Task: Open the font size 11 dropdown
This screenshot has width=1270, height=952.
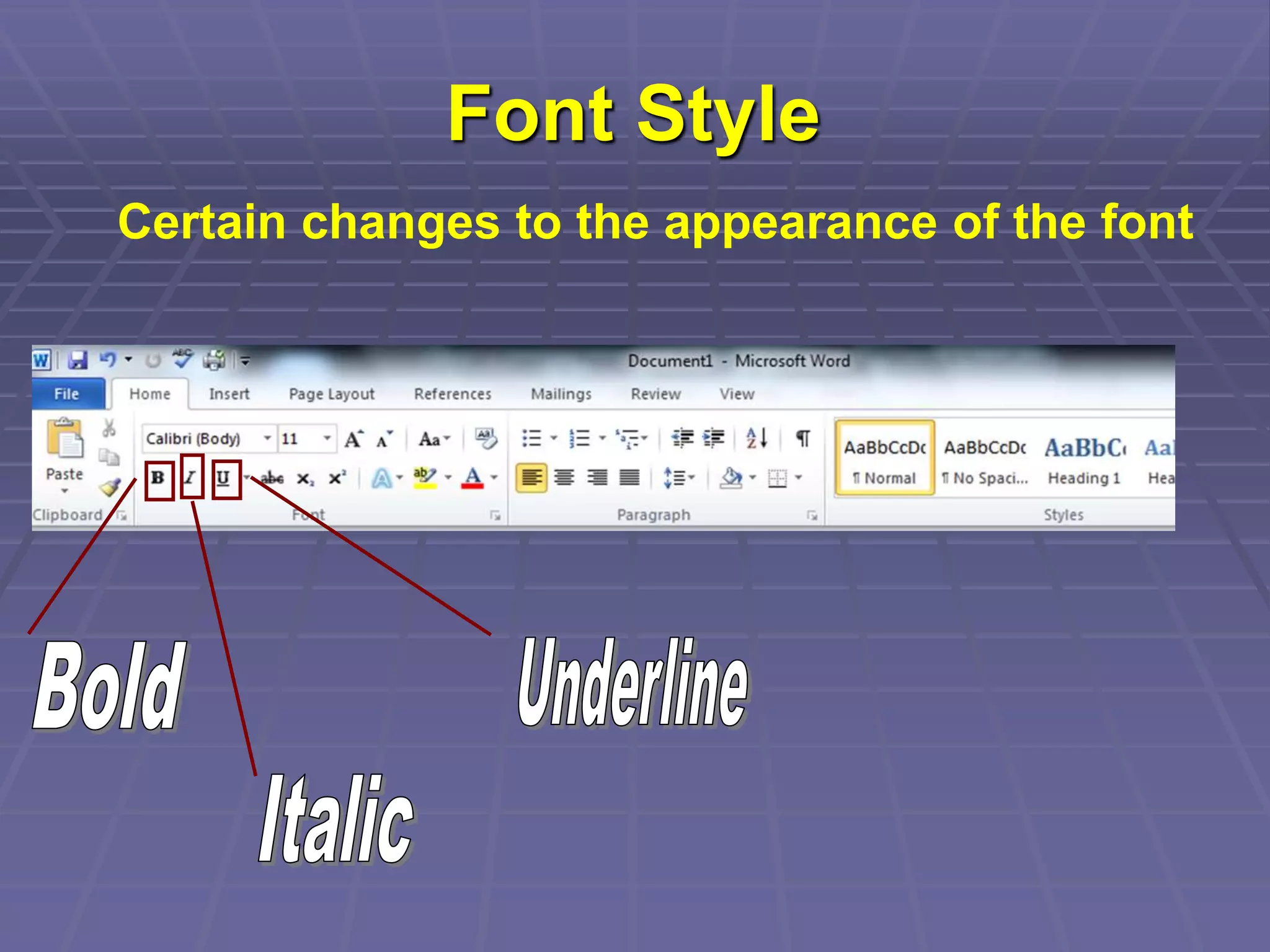Action: [327, 439]
